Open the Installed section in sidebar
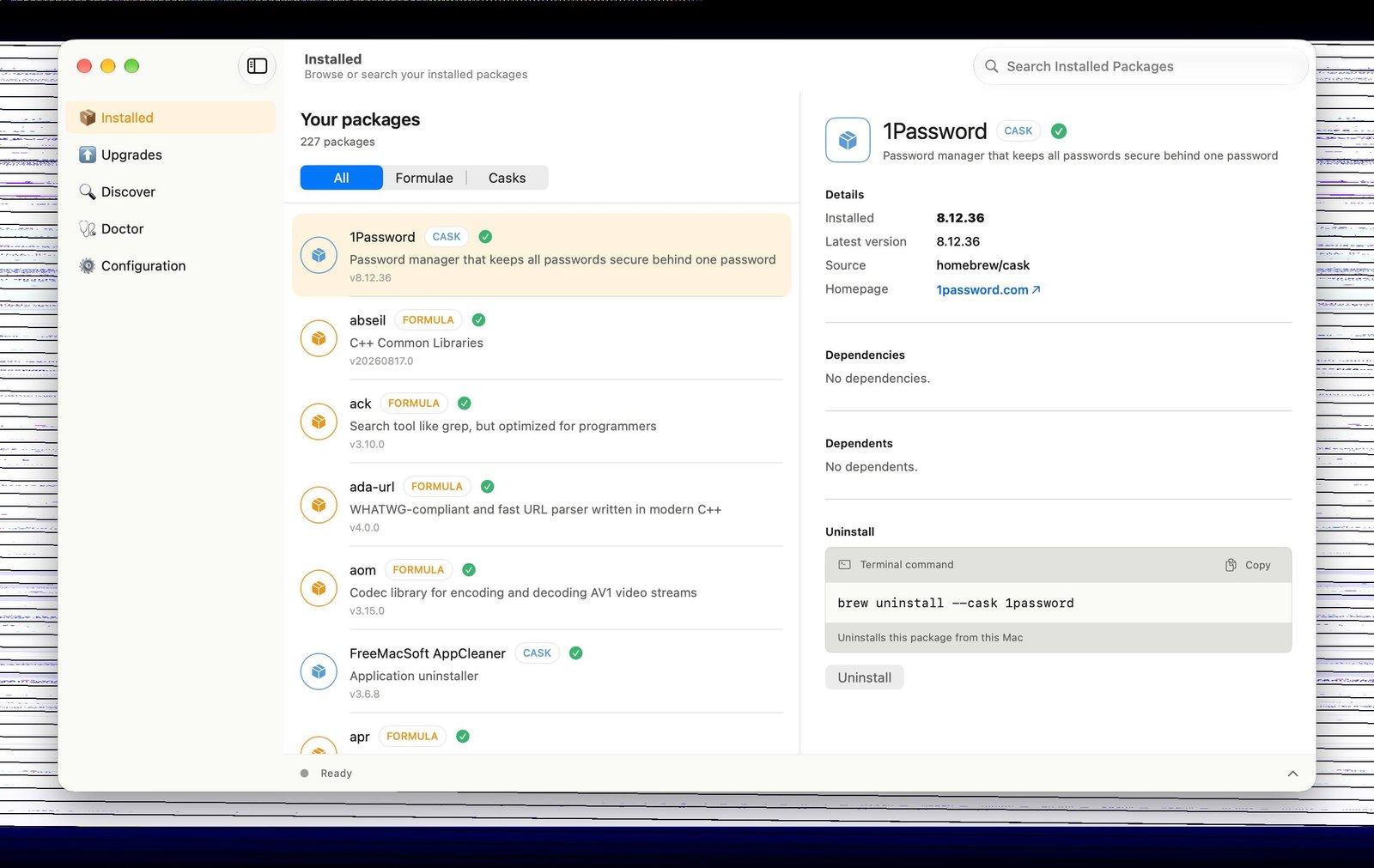Screen dimensions: 1374x868 click(x=171, y=118)
